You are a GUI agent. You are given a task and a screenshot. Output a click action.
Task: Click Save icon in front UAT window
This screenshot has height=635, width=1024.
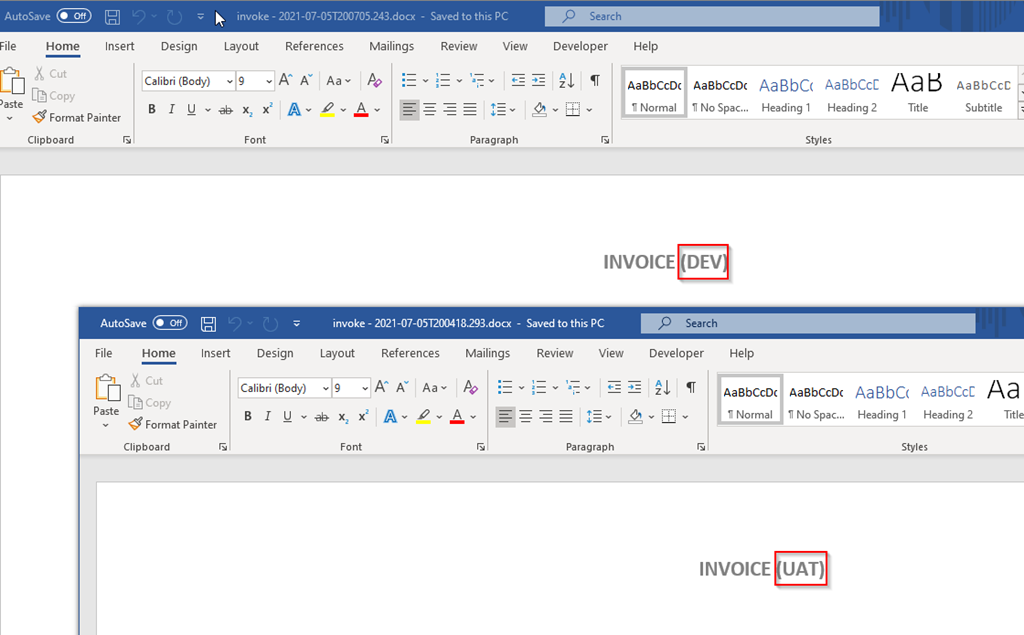(208, 323)
